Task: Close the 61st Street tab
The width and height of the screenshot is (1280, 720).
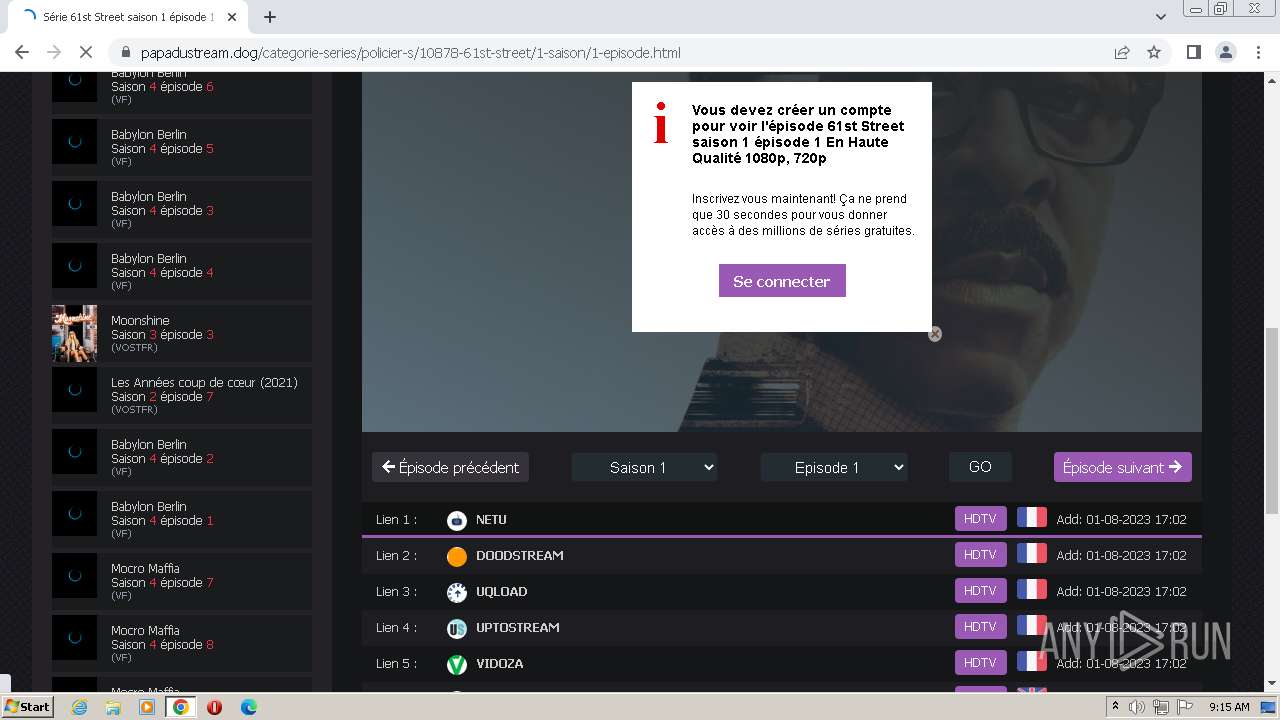Action: (232, 17)
